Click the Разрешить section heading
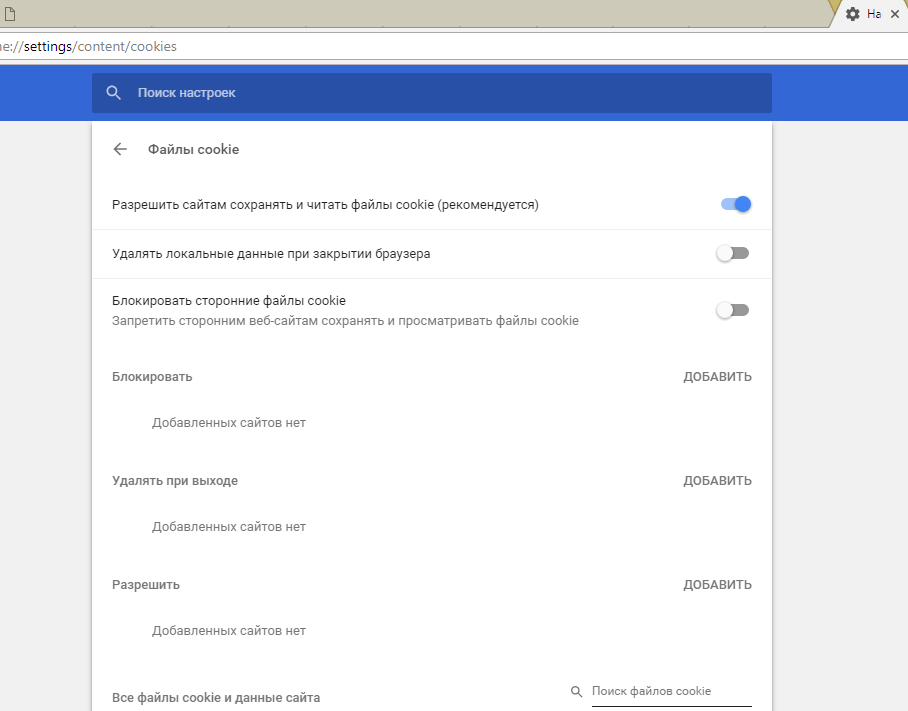Viewport: 908px width, 711px height. click(146, 585)
